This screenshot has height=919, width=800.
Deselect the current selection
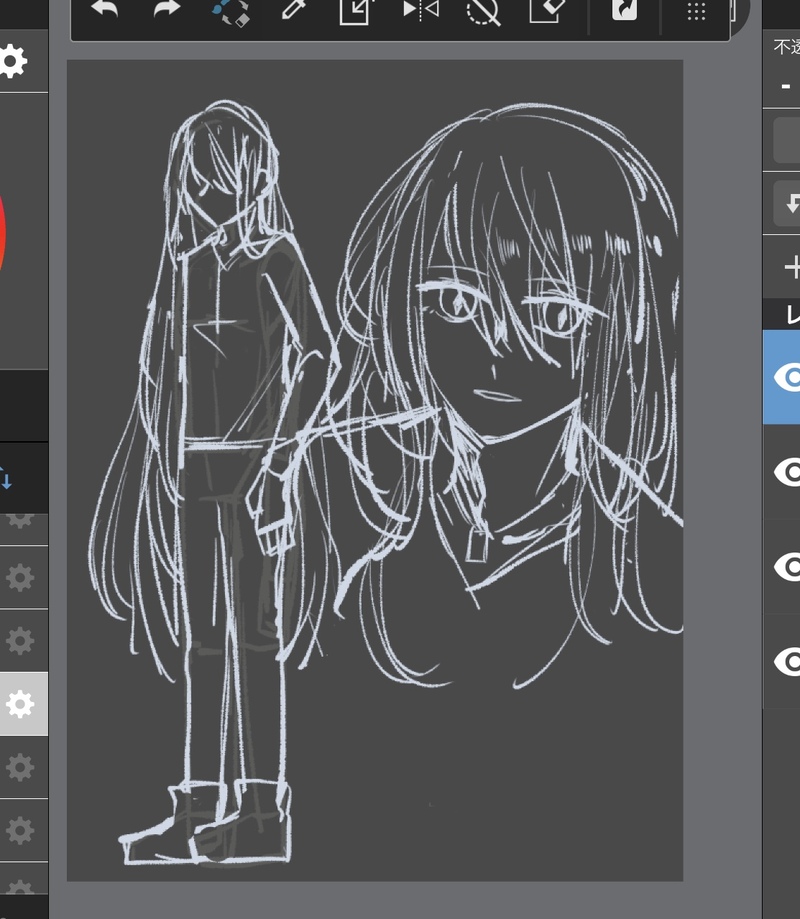pyautogui.click(x=483, y=12)
